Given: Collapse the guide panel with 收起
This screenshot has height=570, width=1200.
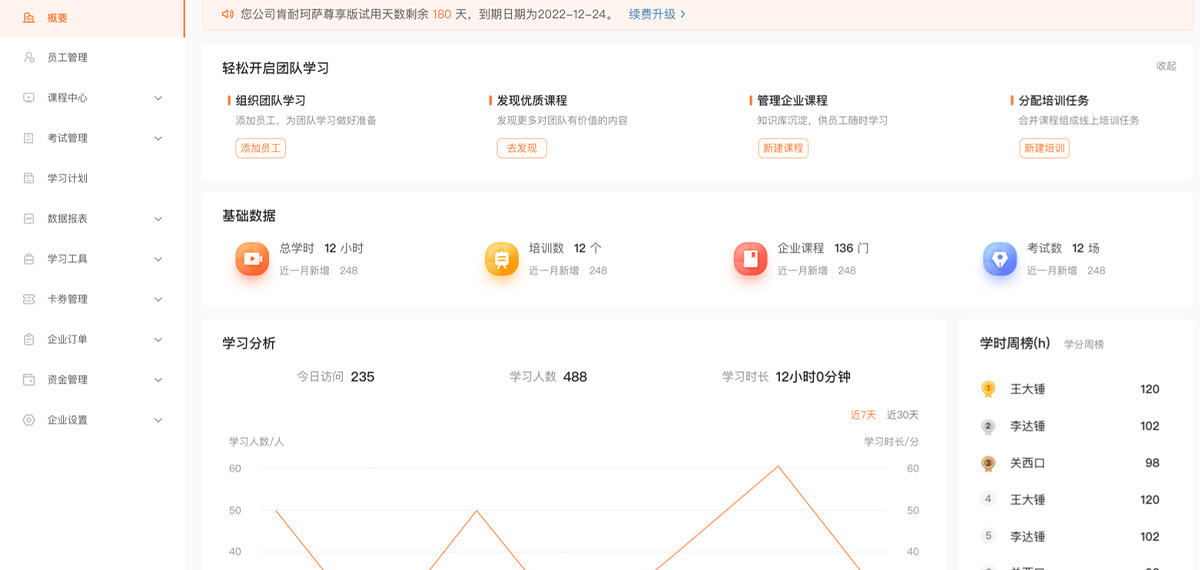Looking at the screenshot, I should [x=1166, y=66].
